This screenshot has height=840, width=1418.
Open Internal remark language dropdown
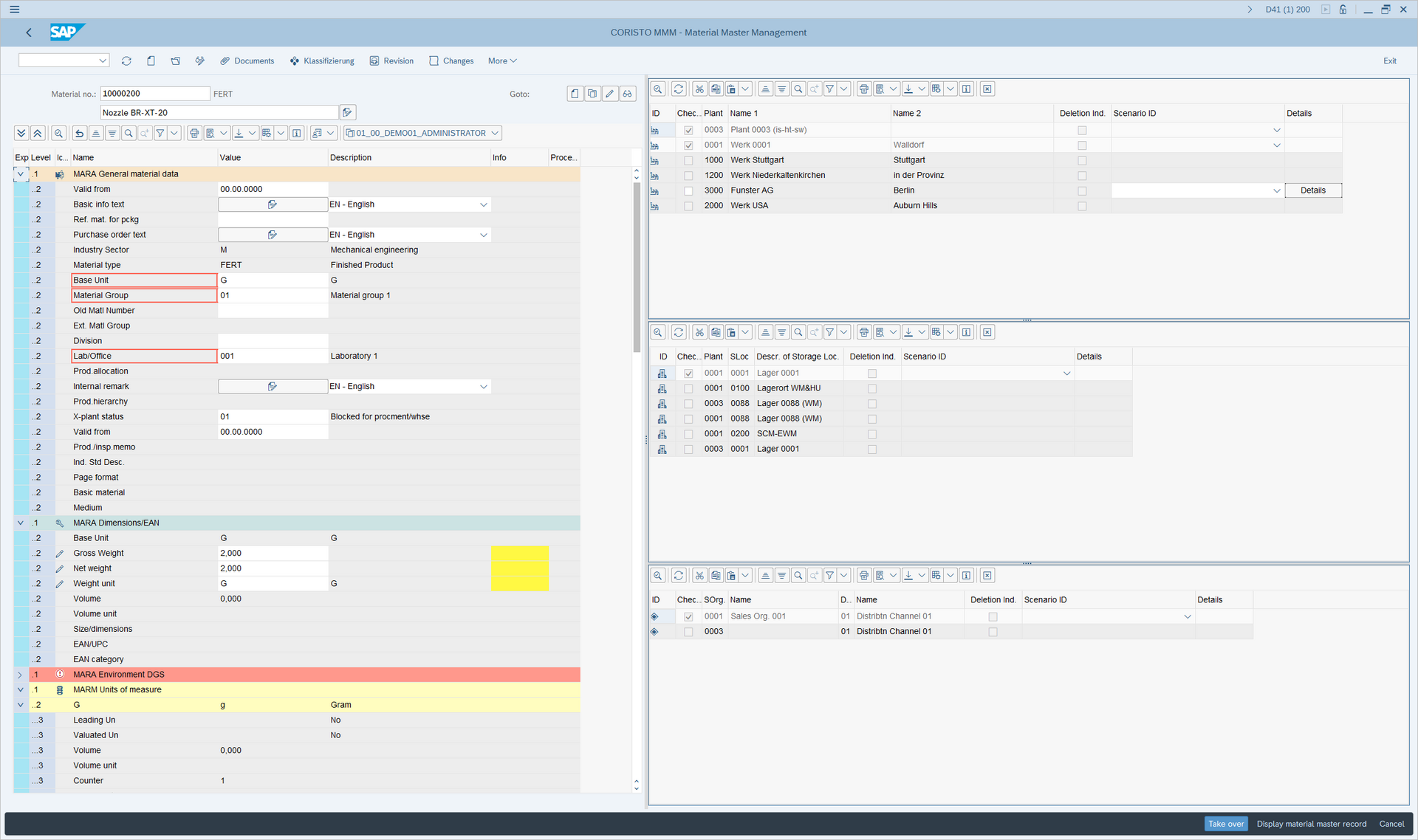484,387
